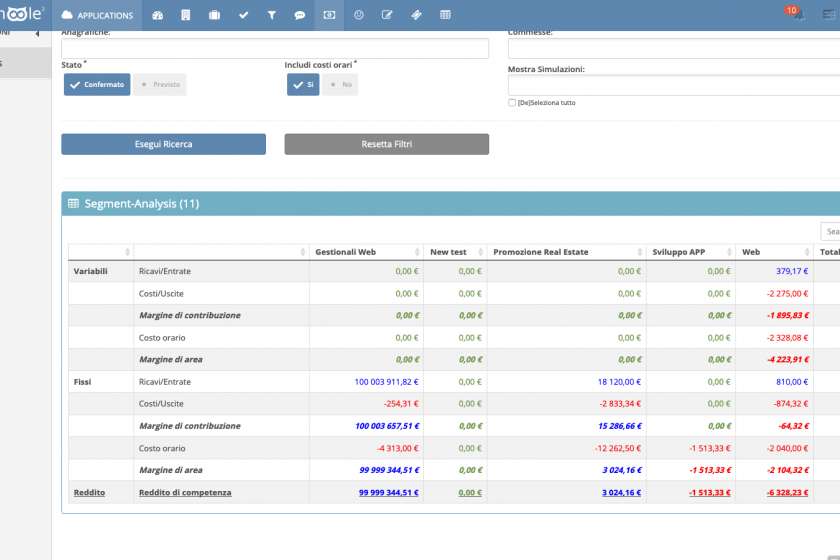Sort by Web column
This screenshot has height=560, width=840.
point(775,252)
